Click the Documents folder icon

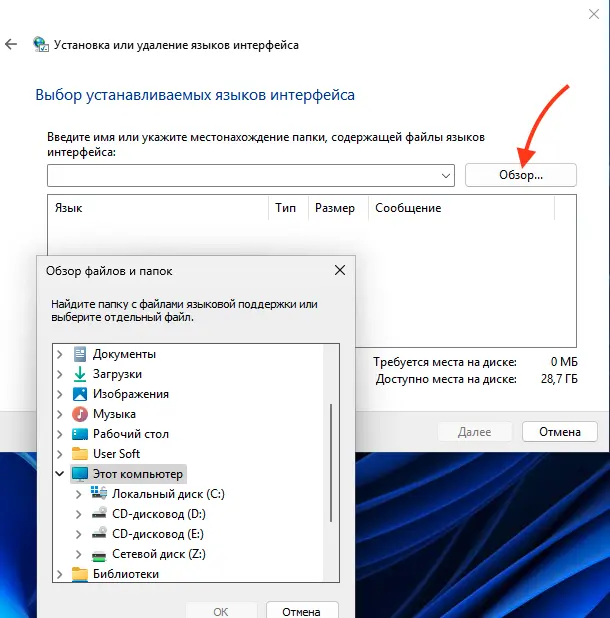point(80,354)
